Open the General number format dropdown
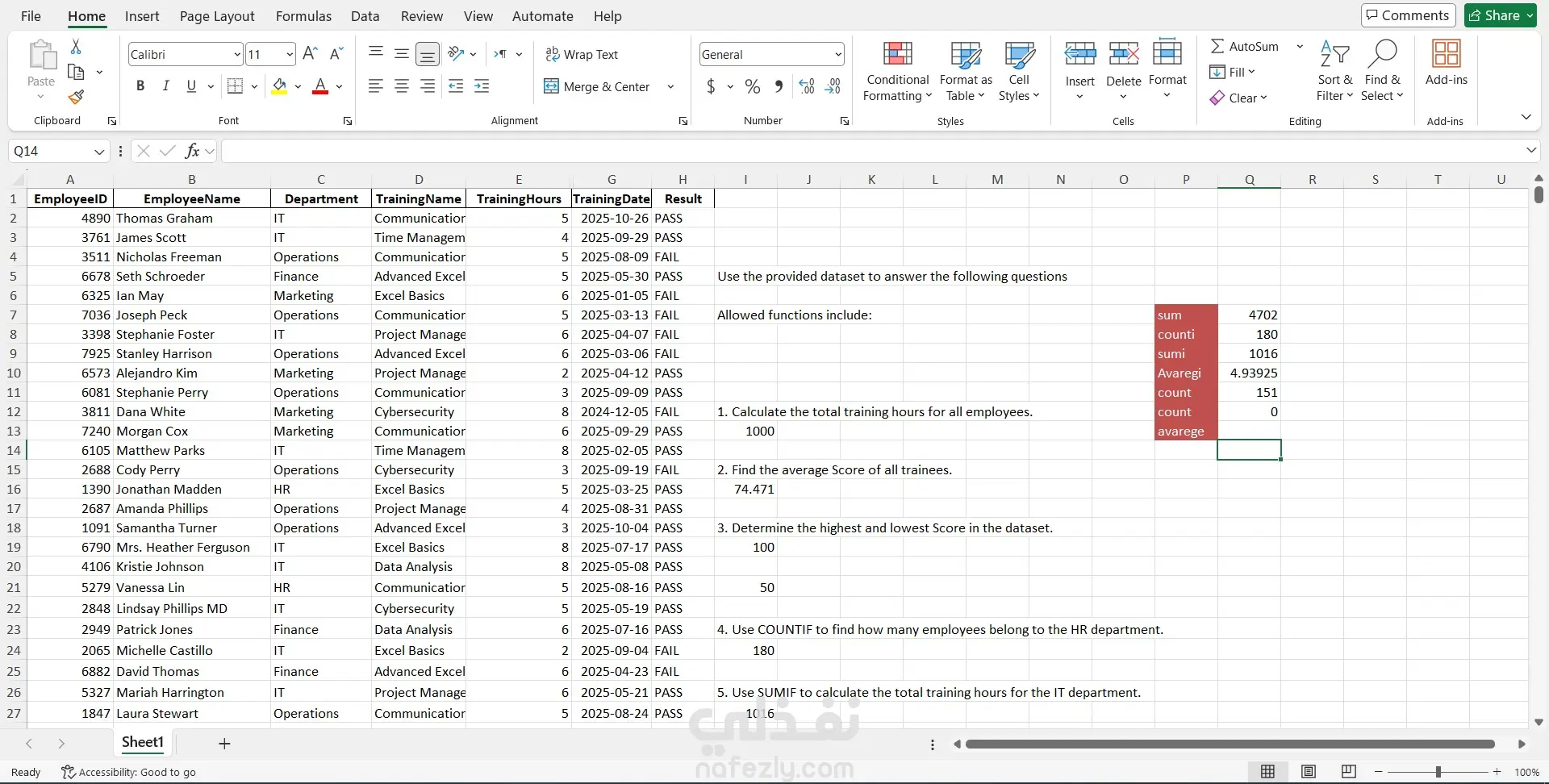The height and width of the screenshot is (784, 1549). 838,54
